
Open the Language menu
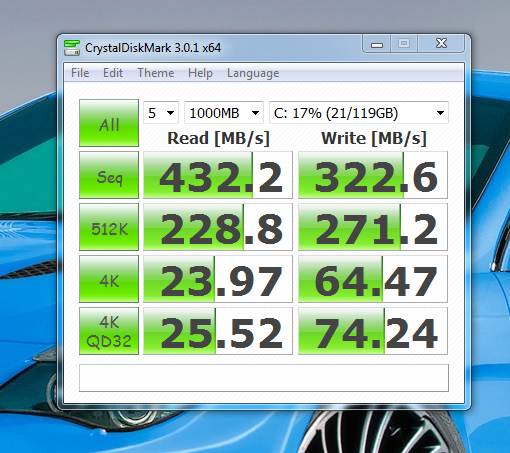coord(253,73)
